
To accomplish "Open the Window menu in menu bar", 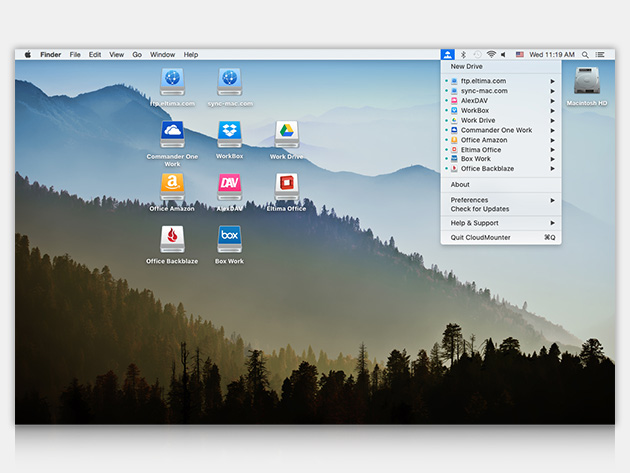I will click(162, 55).
